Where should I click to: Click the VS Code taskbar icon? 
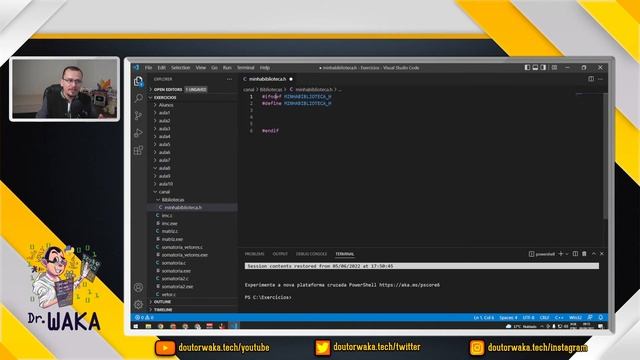(234, 326)
